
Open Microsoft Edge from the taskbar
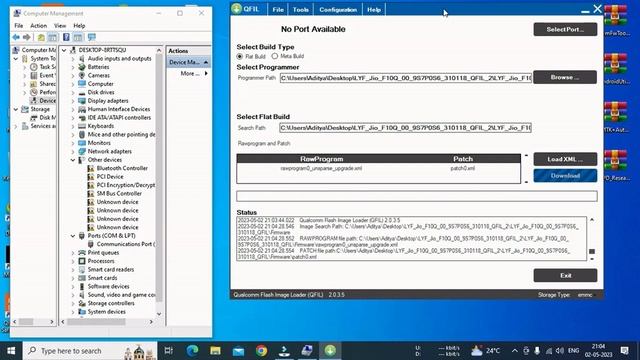192,350
